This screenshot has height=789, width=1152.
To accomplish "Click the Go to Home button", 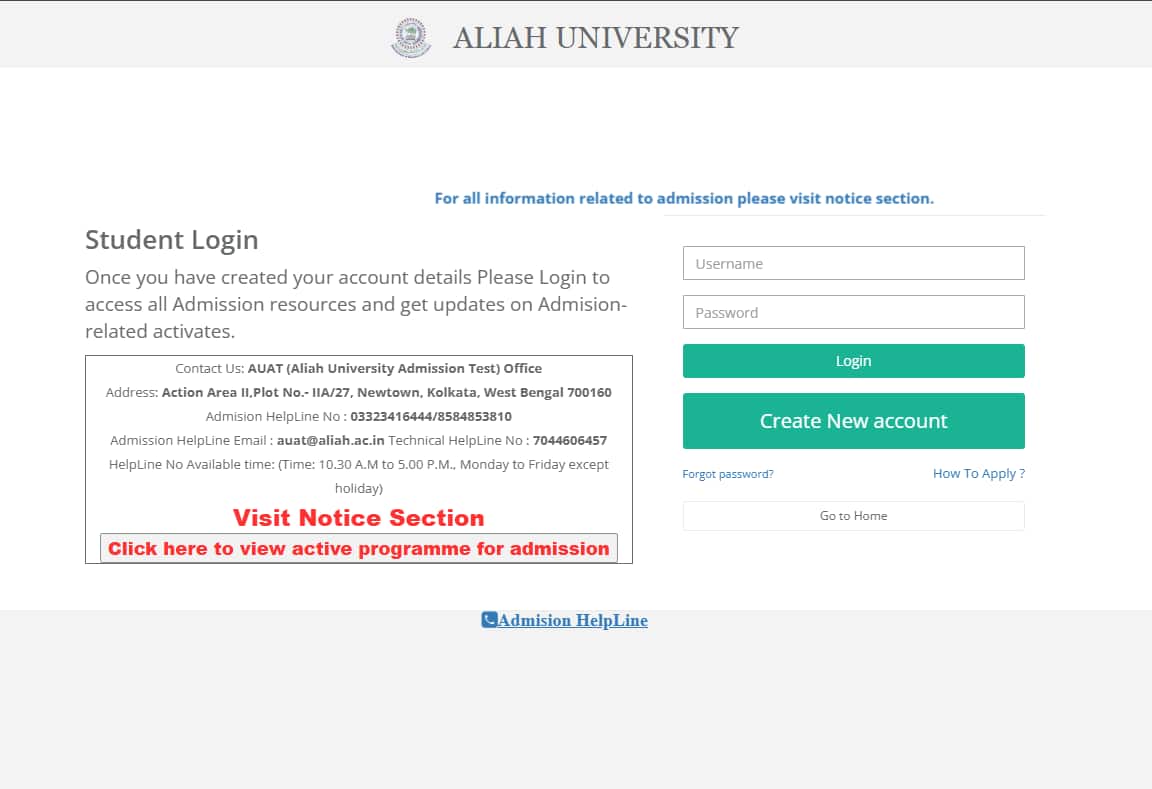I will pos(853,516).
